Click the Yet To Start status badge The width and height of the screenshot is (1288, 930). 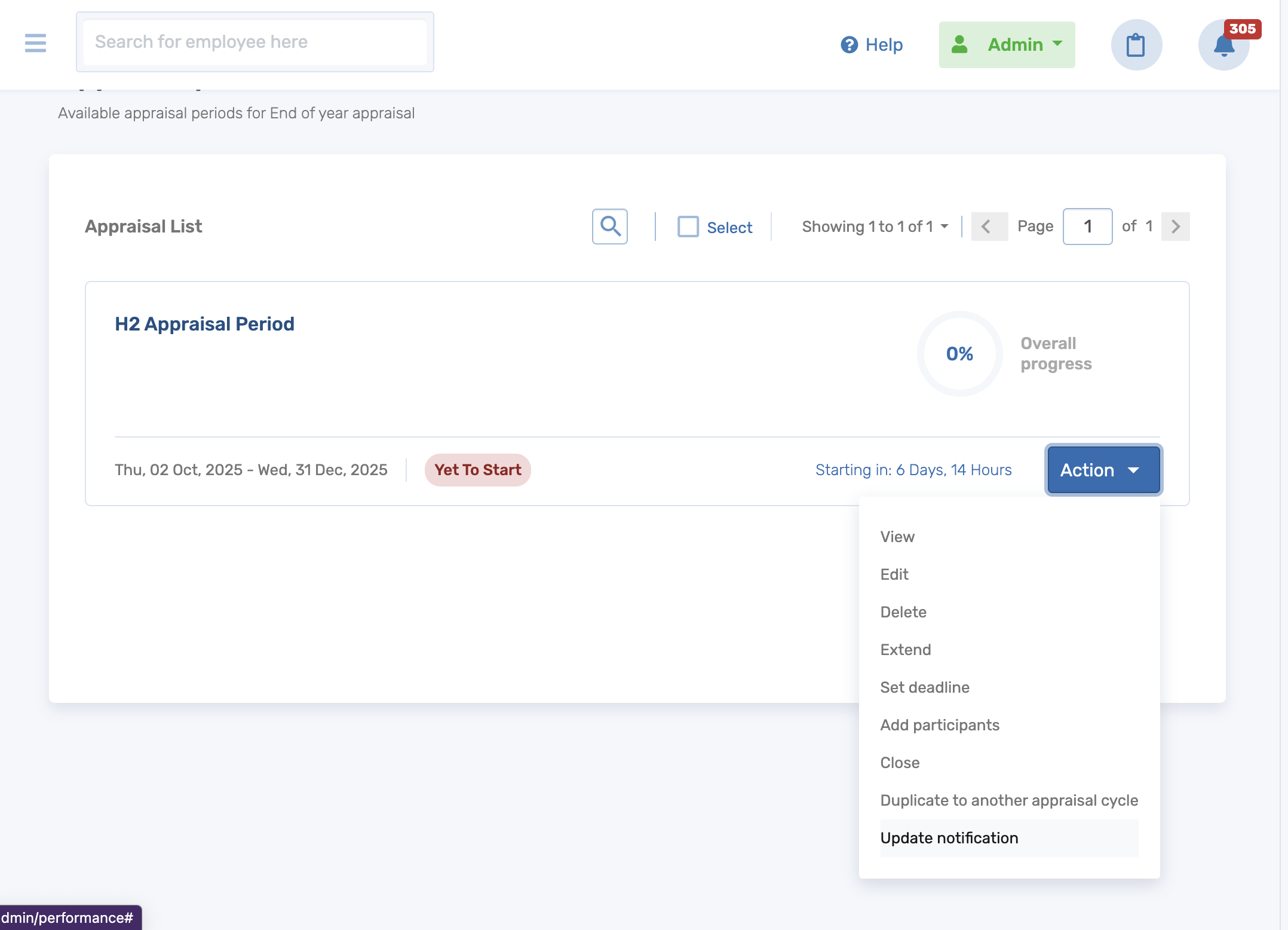477,470
